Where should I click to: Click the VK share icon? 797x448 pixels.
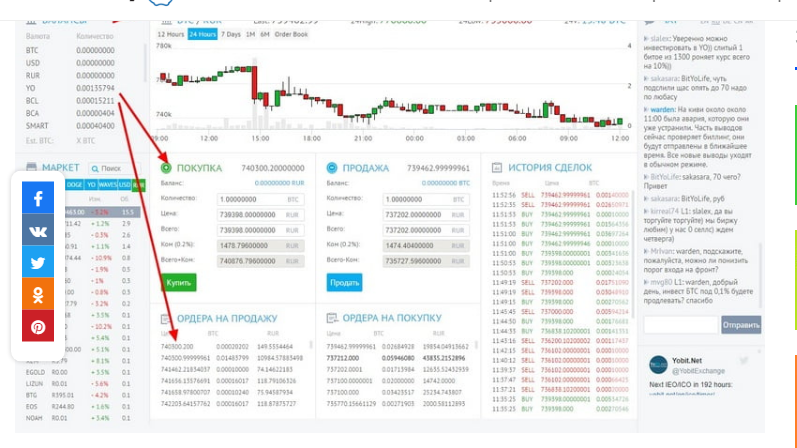tap(38, 231)
